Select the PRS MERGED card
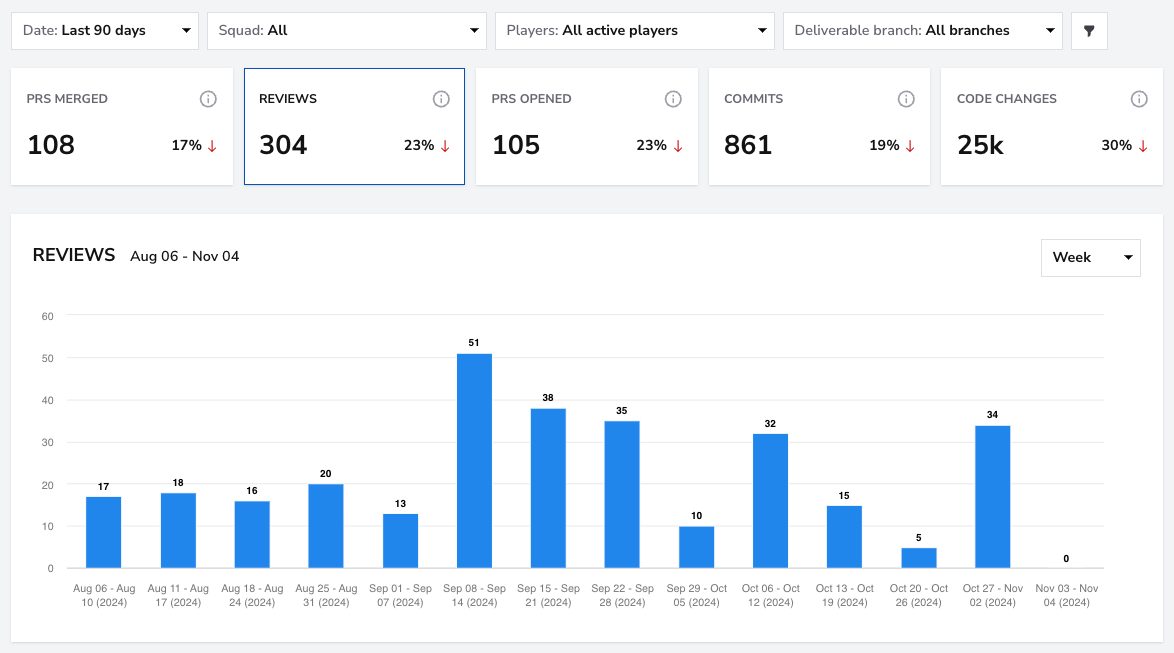The height and width of the screenshot is (653, 1174). pos(122,127)
